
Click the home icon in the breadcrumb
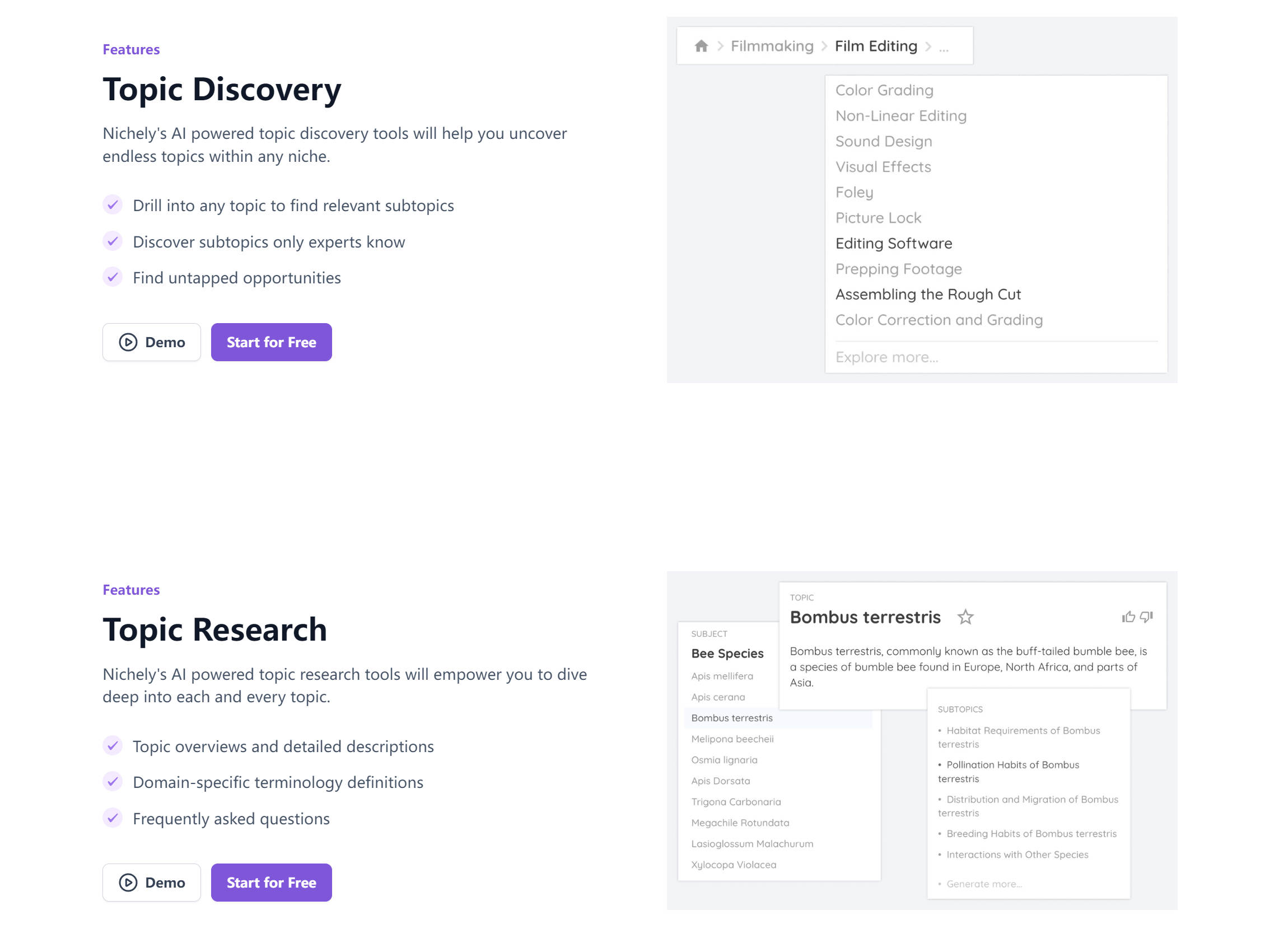pos(701,46)
